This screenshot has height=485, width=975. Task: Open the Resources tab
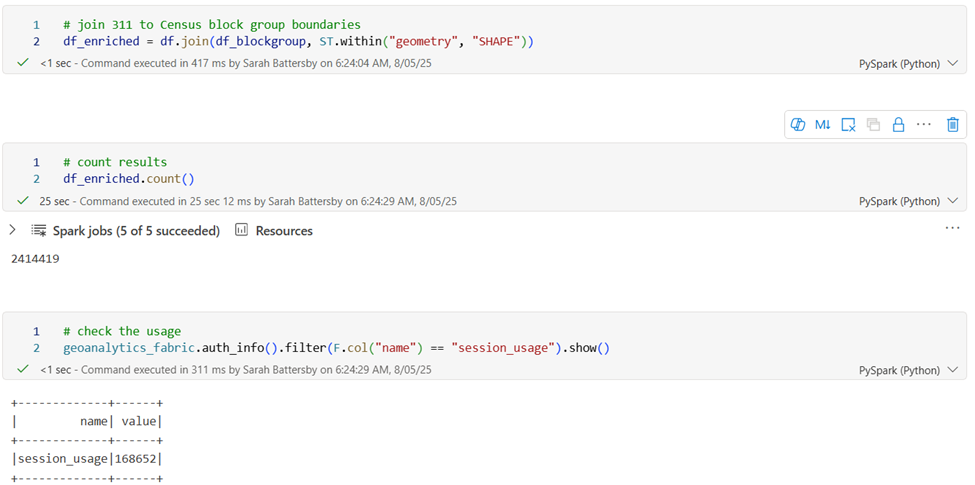click(283, 231)
